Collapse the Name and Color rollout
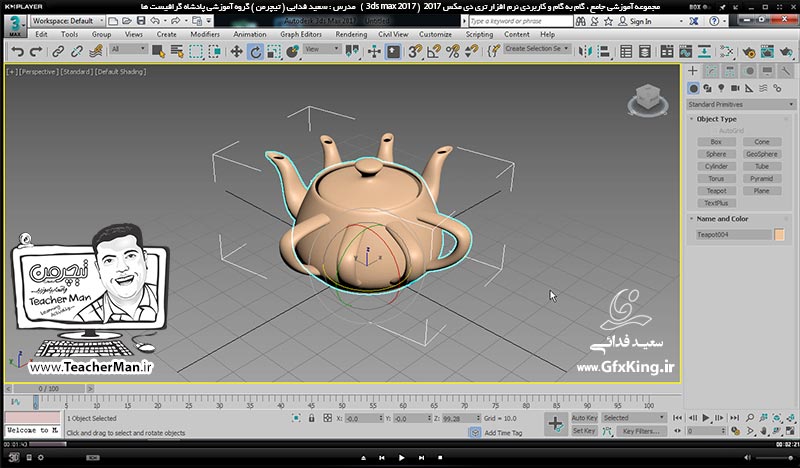 click(722, 218)
